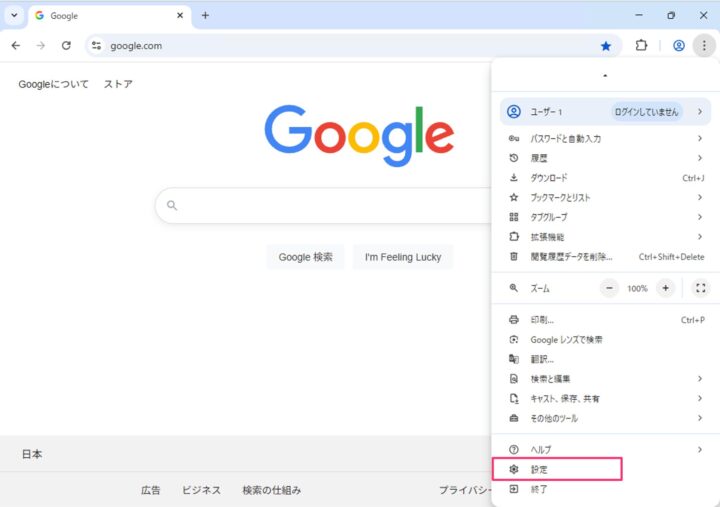Click the magnifier icon in search box
The height and width of the screenshot is (507, 720).
[172, 205]
